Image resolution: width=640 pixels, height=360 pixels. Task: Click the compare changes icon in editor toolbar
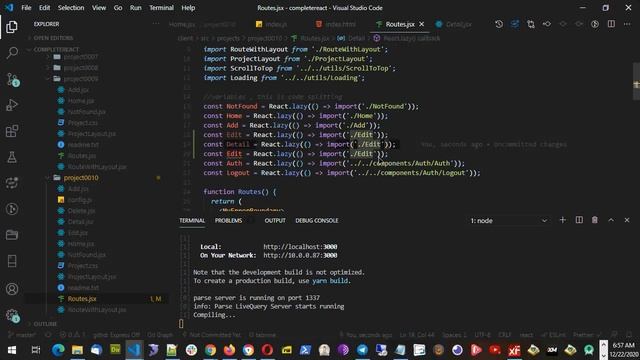tap(531, 24)
